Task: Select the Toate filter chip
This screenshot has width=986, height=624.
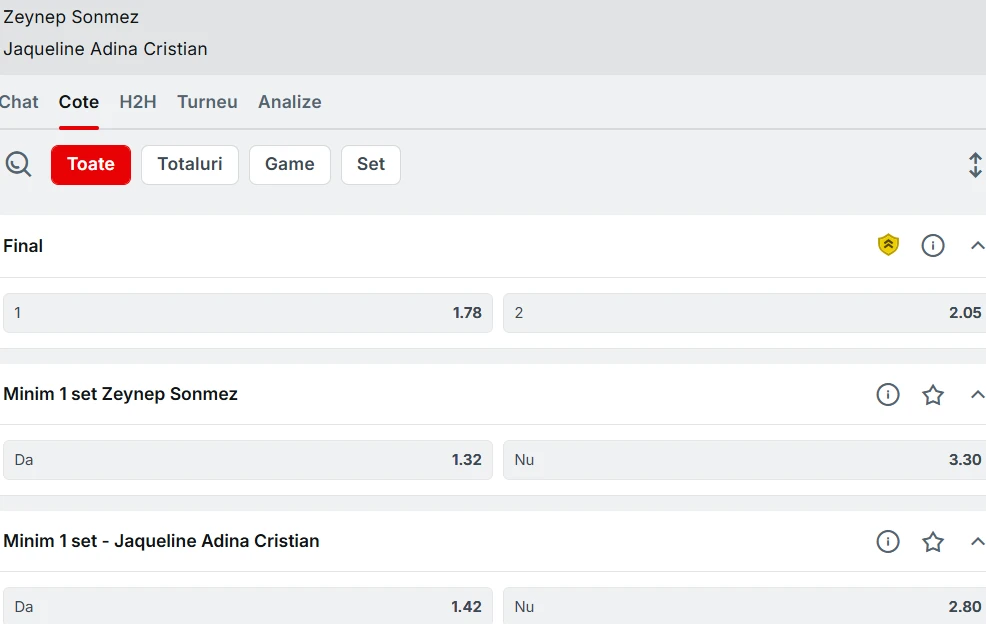Action: [x=91, y=165]
